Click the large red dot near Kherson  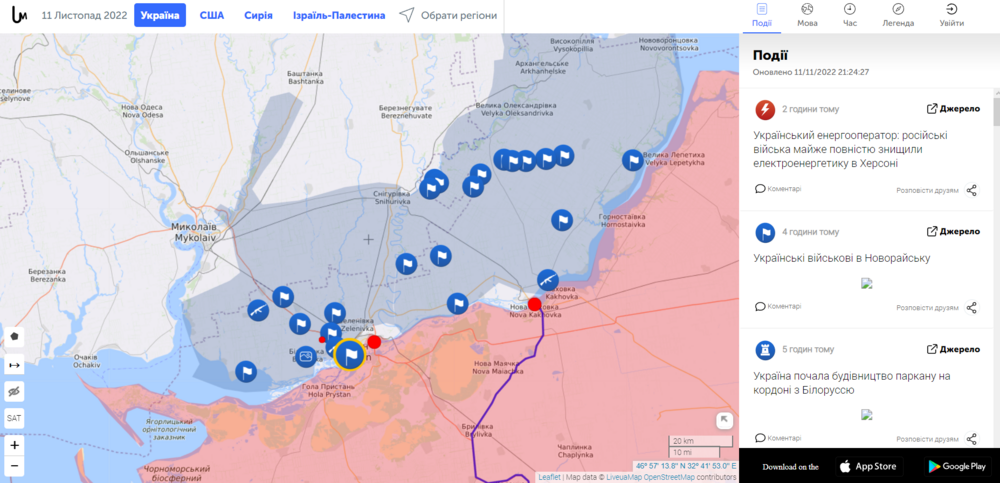point(374,342)
